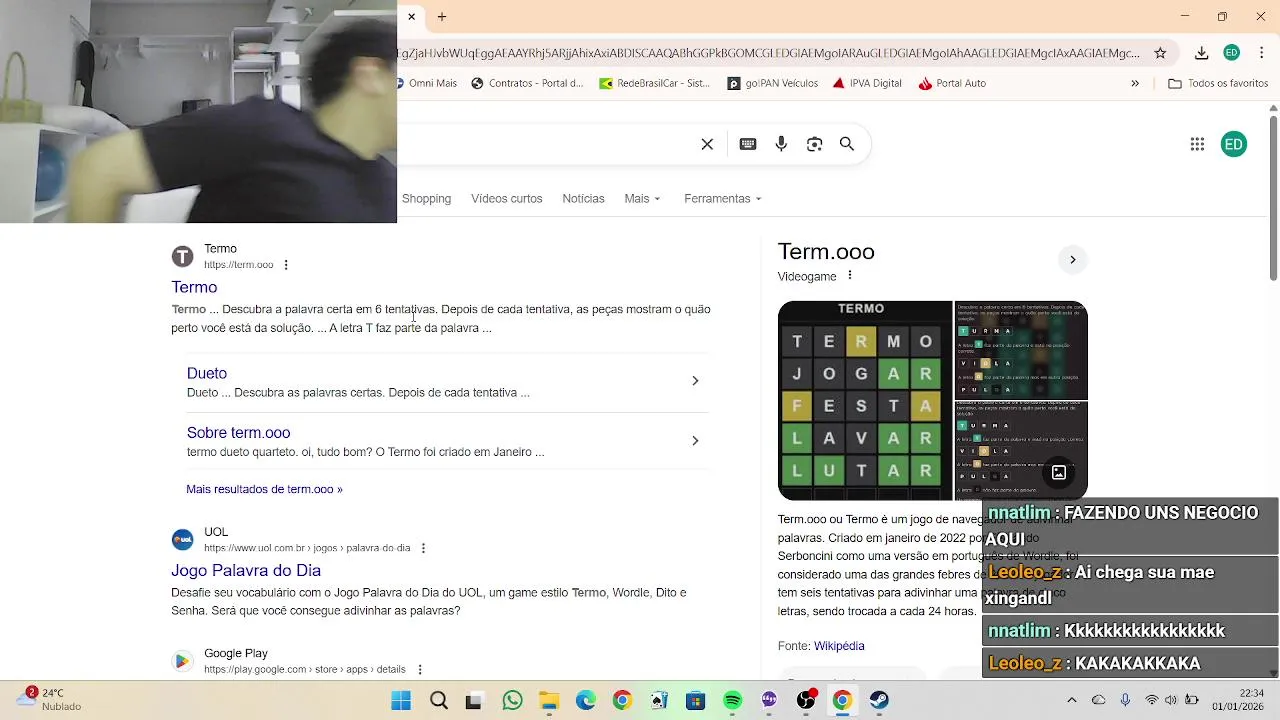Open more options for term.ooo result

pos(286,265)
